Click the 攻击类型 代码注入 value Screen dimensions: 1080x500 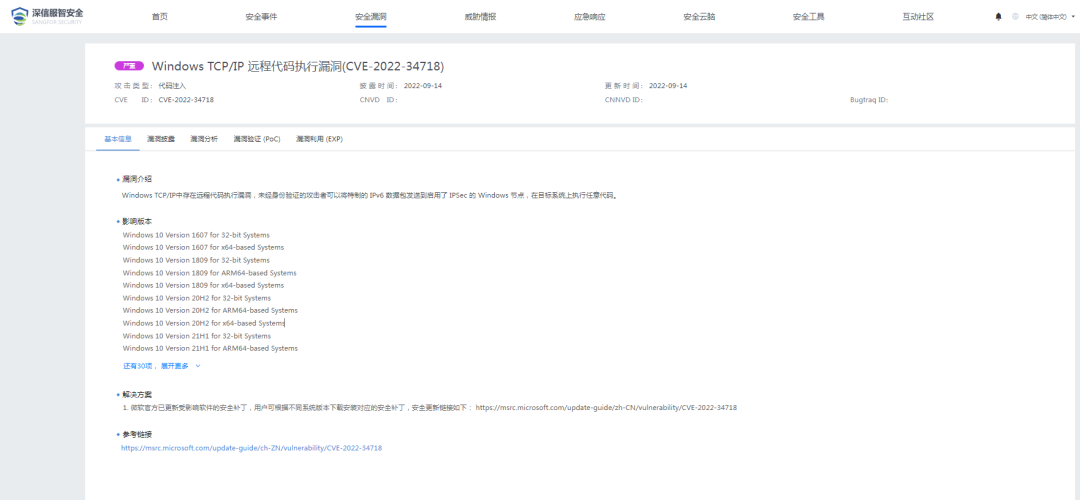[172, 86]
